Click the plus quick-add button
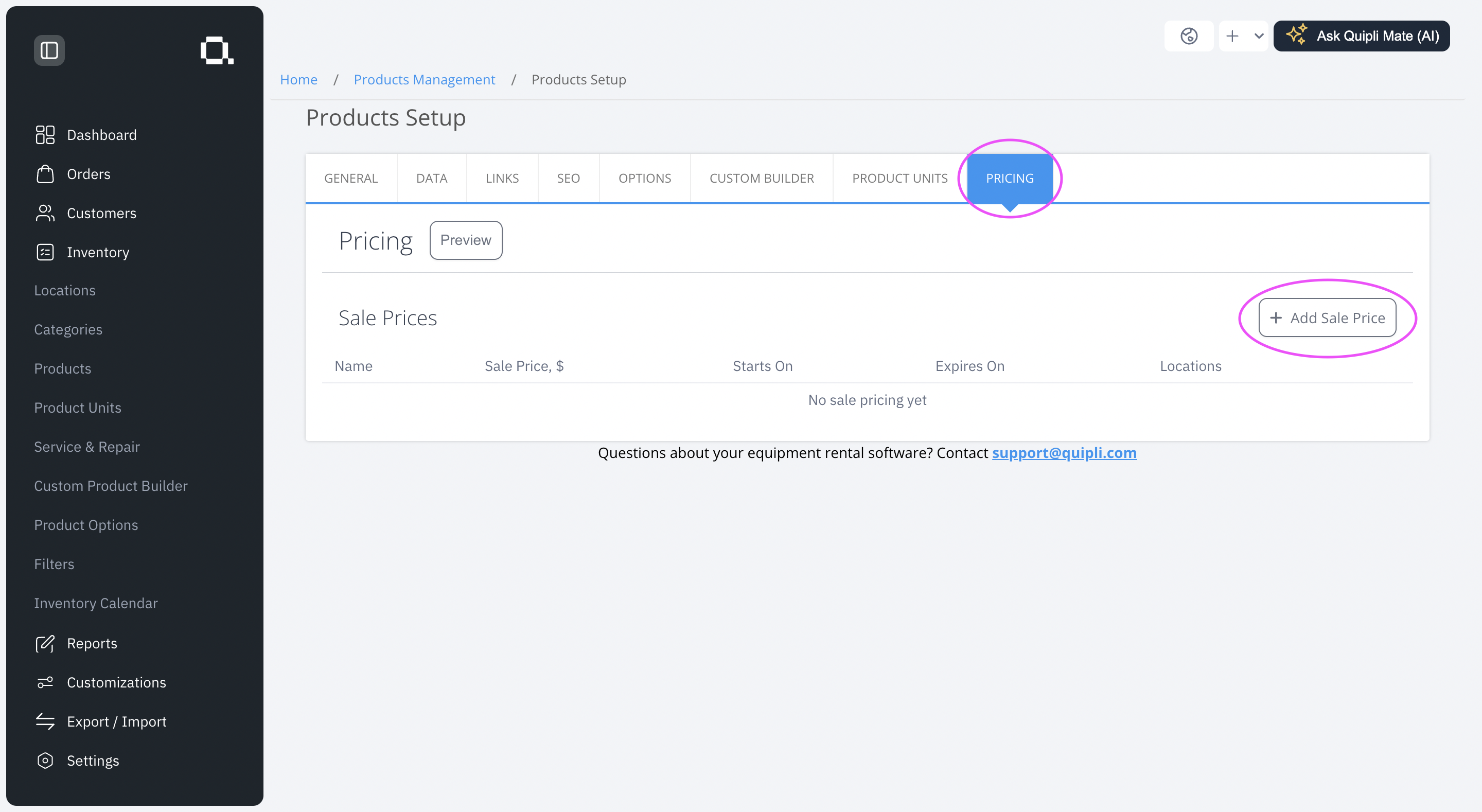Image resolution: width=1482 pixels, height=812 pixels. tap(1232, 36)
